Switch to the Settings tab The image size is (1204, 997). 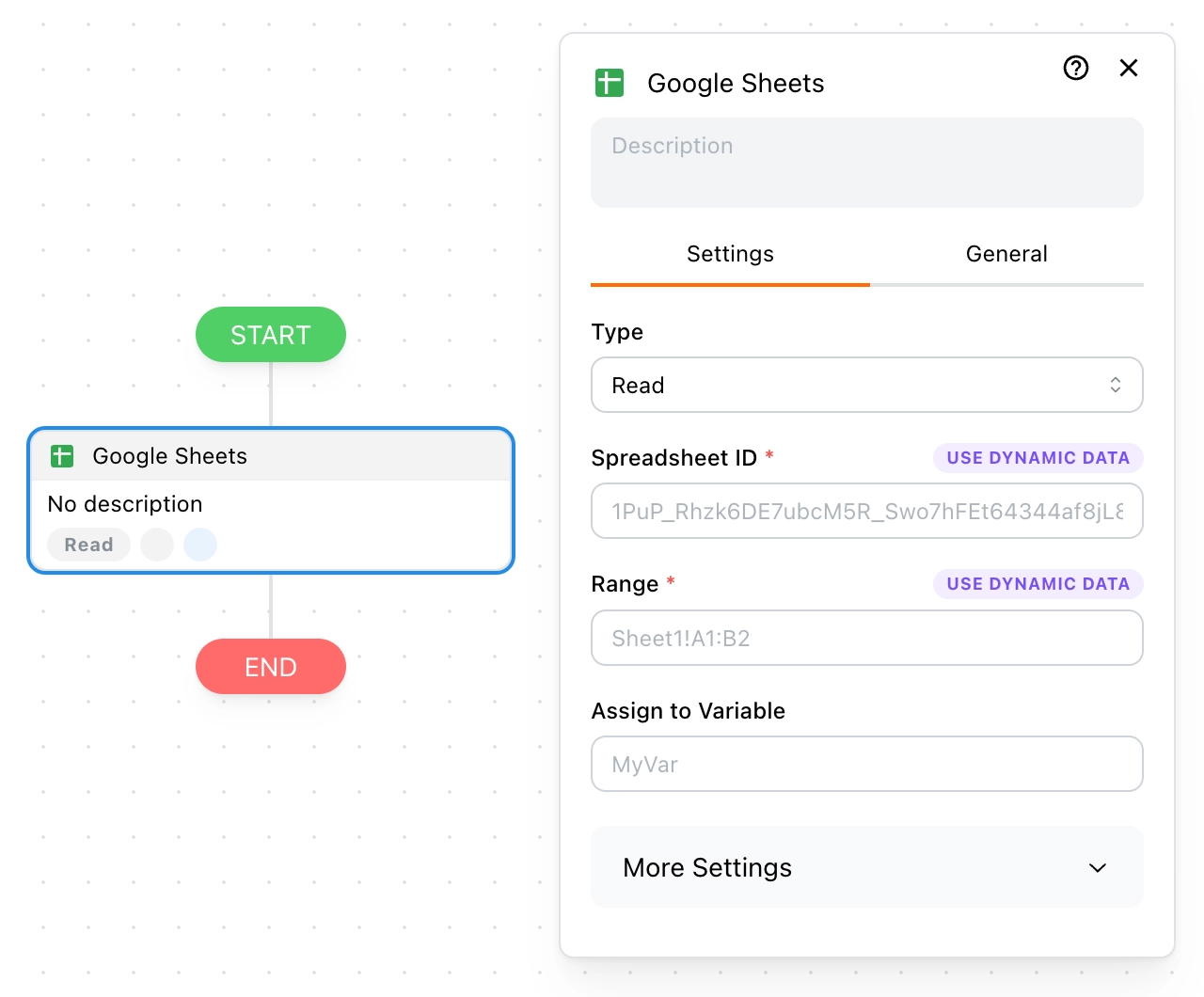click(730, 254)
